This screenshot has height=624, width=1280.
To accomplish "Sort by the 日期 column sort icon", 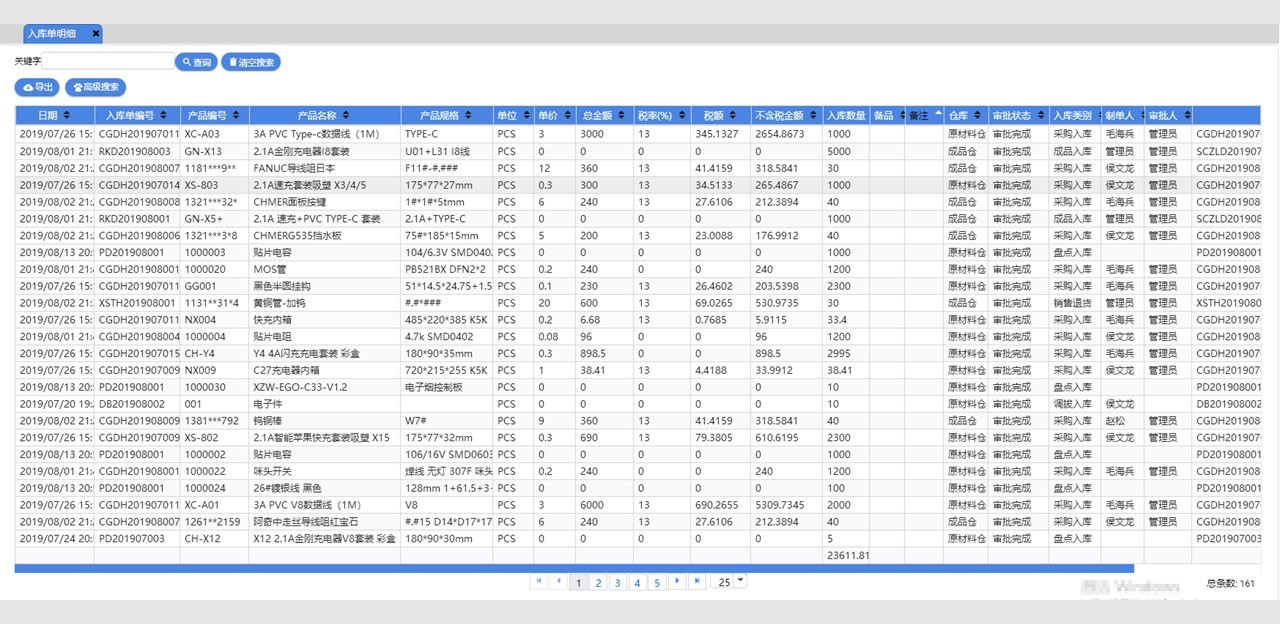I will [x=67, y=116].
